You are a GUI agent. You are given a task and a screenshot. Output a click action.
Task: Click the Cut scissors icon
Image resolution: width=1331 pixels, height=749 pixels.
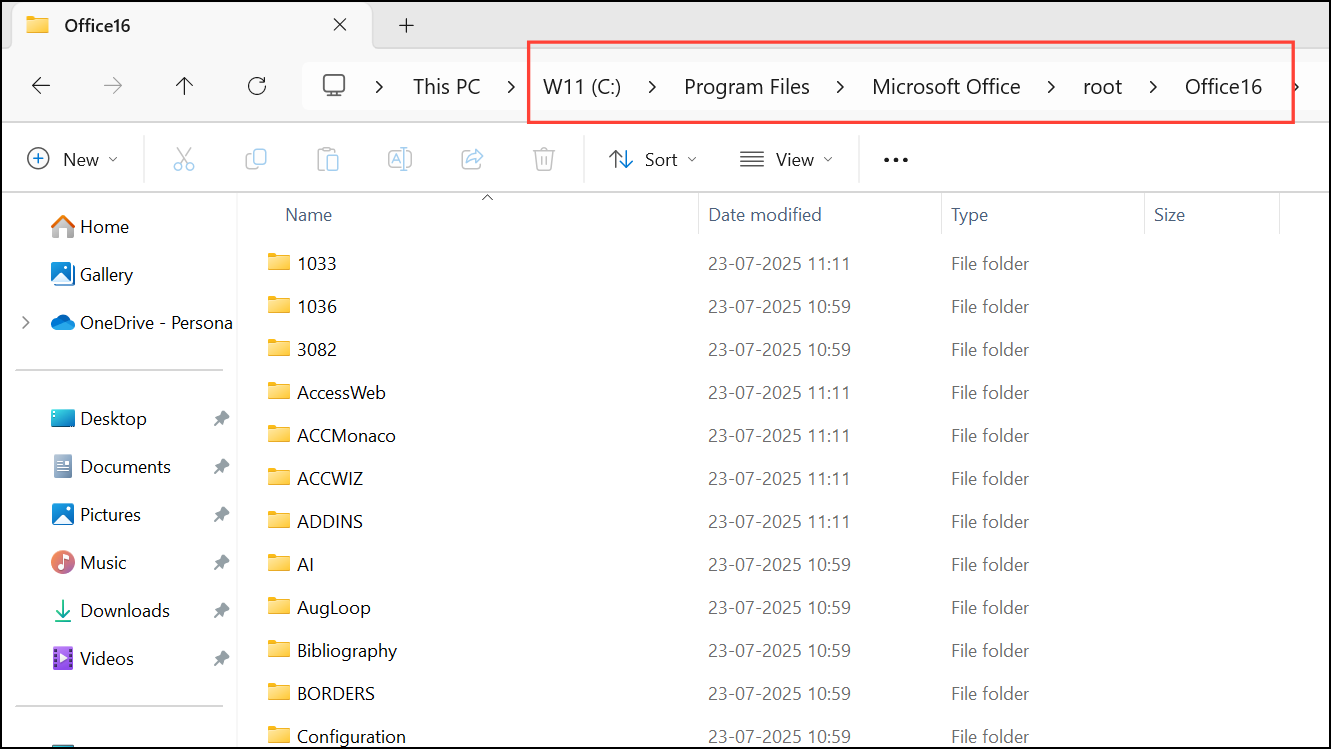184,159
